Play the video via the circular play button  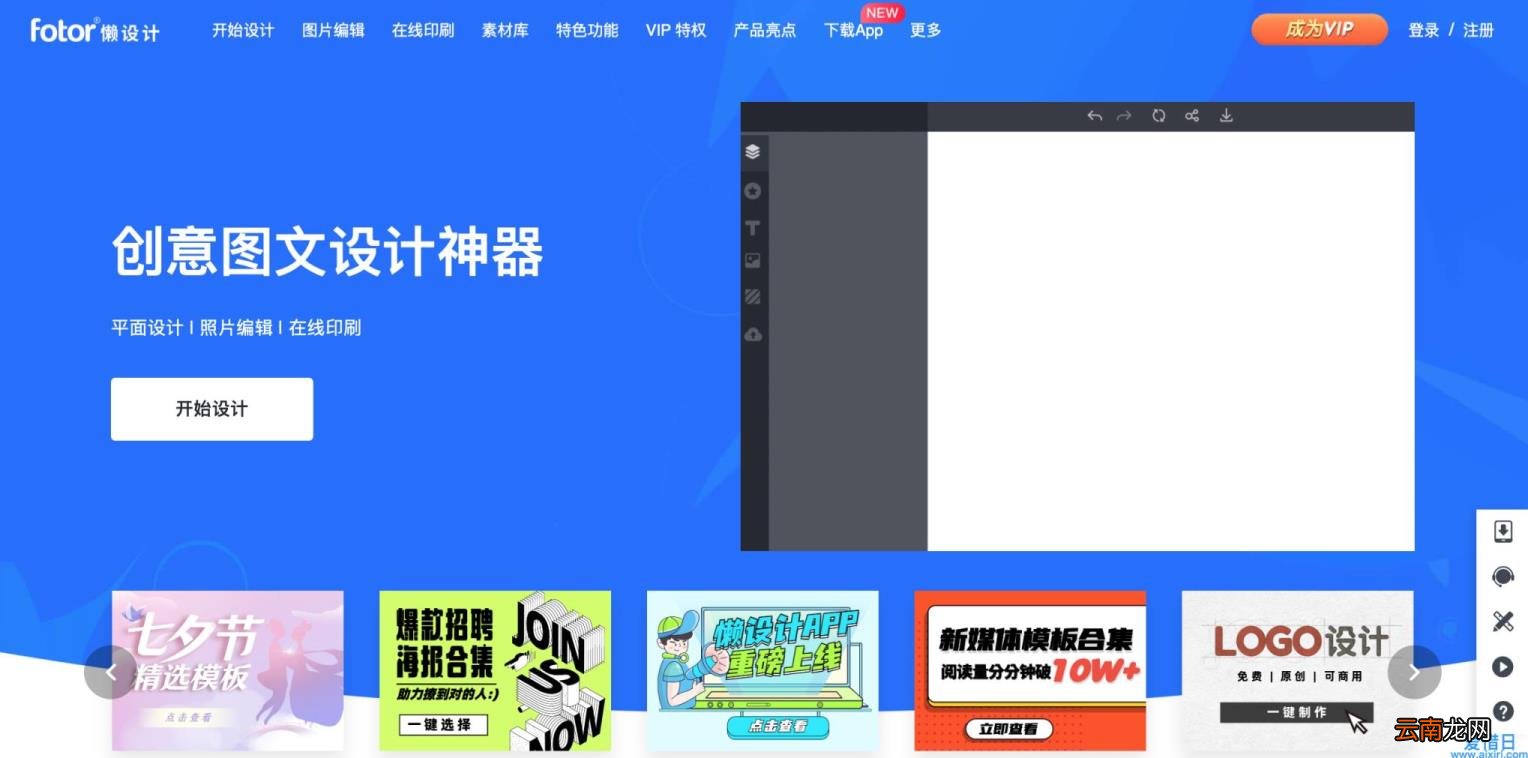pos(1503,666)
